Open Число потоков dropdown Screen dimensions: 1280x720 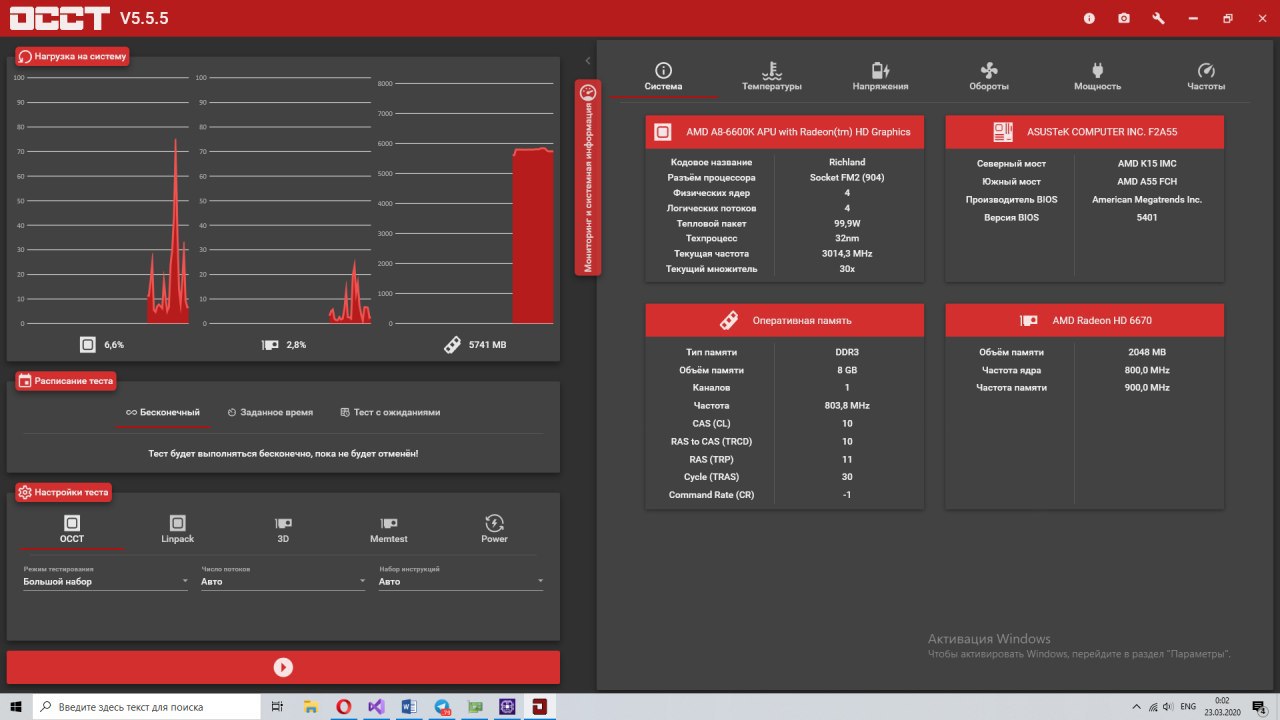click(283, 581)
